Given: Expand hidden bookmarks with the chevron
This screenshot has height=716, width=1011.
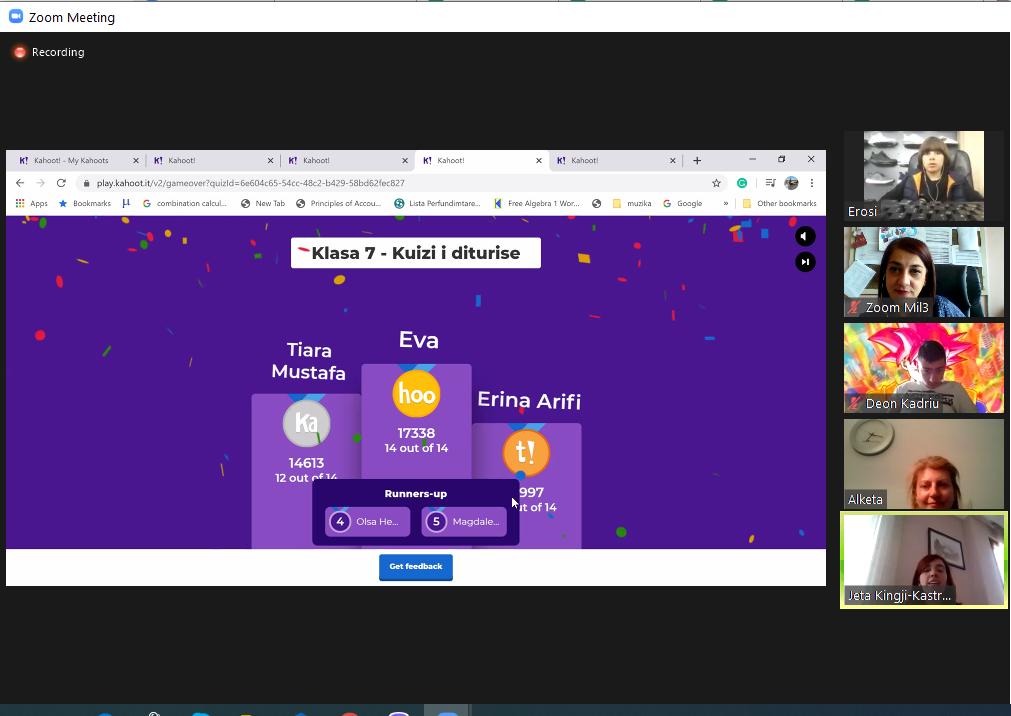Looking at the screenshot, I should tap(725, 203).
